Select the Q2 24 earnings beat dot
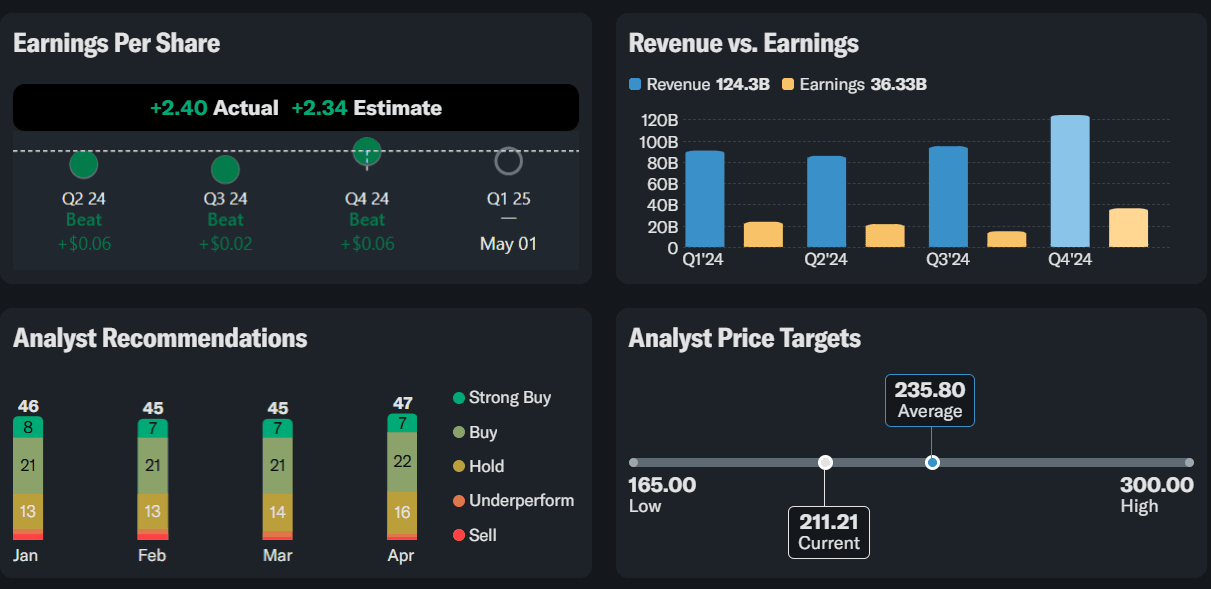Screen dimensions: 1211x589 pos(84,165)
